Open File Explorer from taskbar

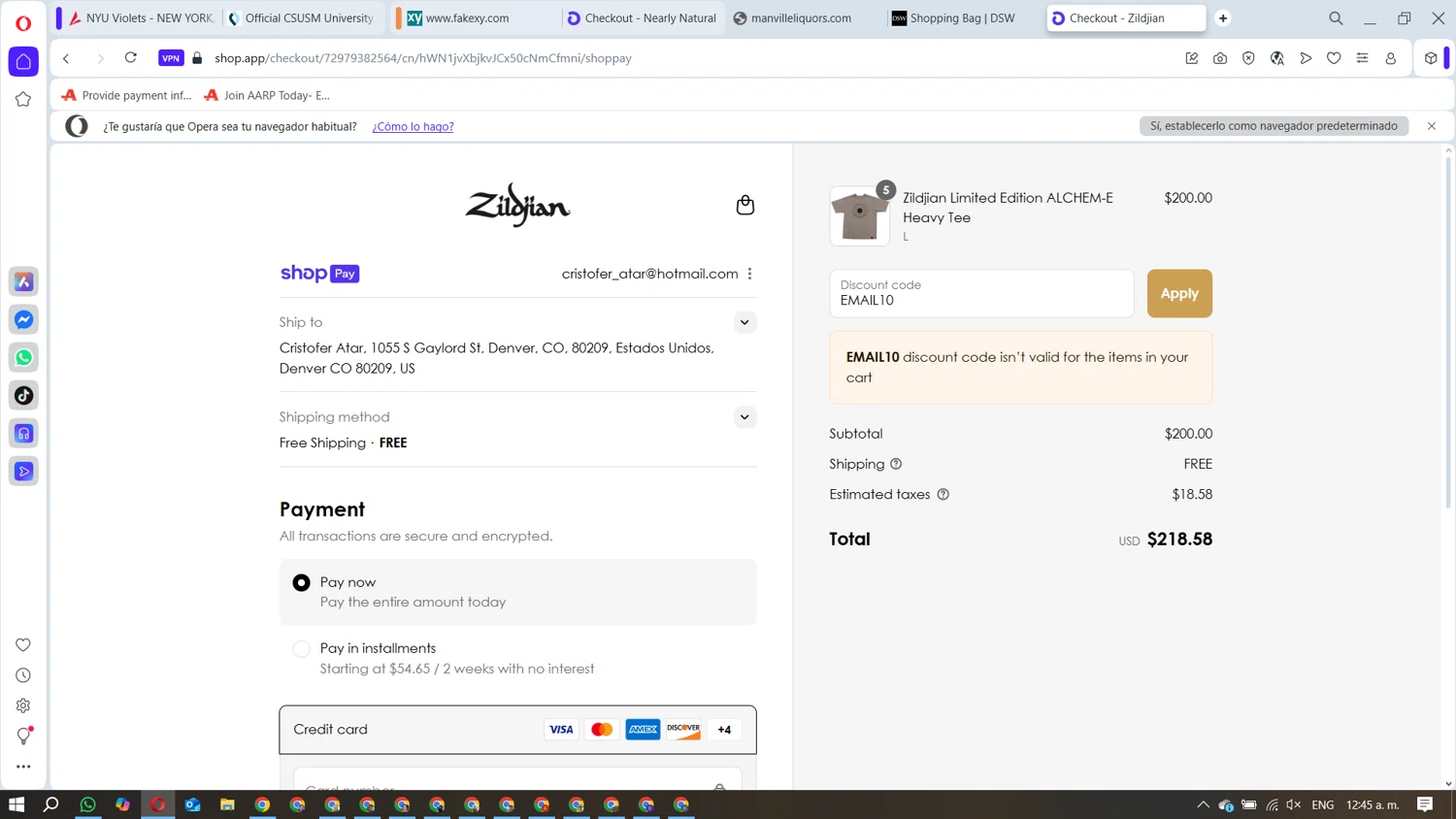click(227, 804)
